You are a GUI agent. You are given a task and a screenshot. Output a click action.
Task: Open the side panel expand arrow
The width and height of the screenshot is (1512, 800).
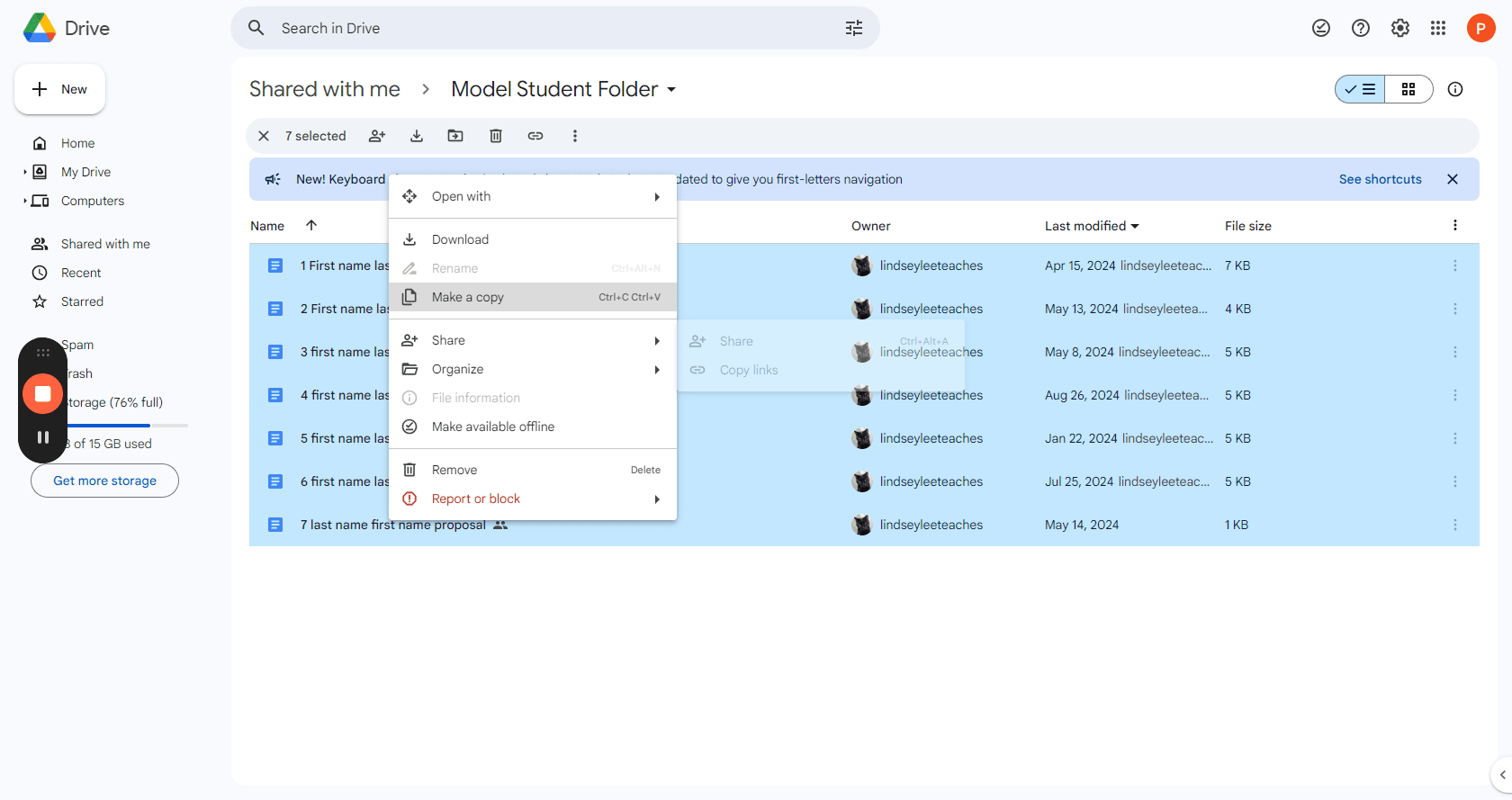coord(1501,775)
